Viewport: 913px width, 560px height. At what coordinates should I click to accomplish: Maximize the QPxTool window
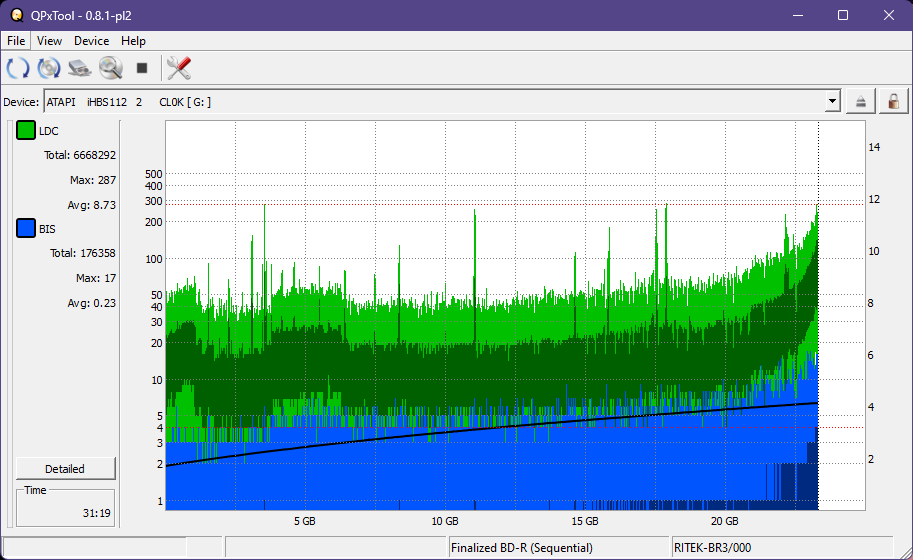[x=843, y=15]
